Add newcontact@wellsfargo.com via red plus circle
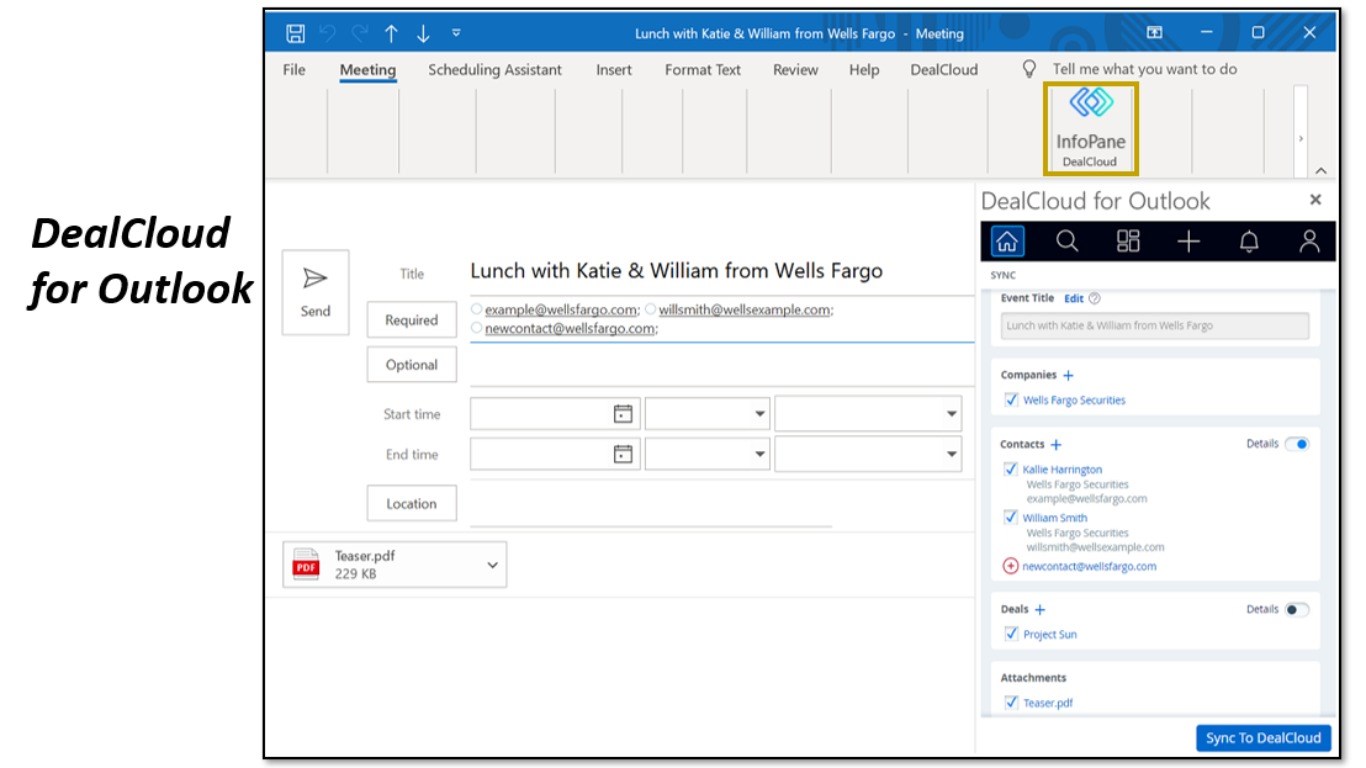The image size is (1366, 768). coord(1010,566)
